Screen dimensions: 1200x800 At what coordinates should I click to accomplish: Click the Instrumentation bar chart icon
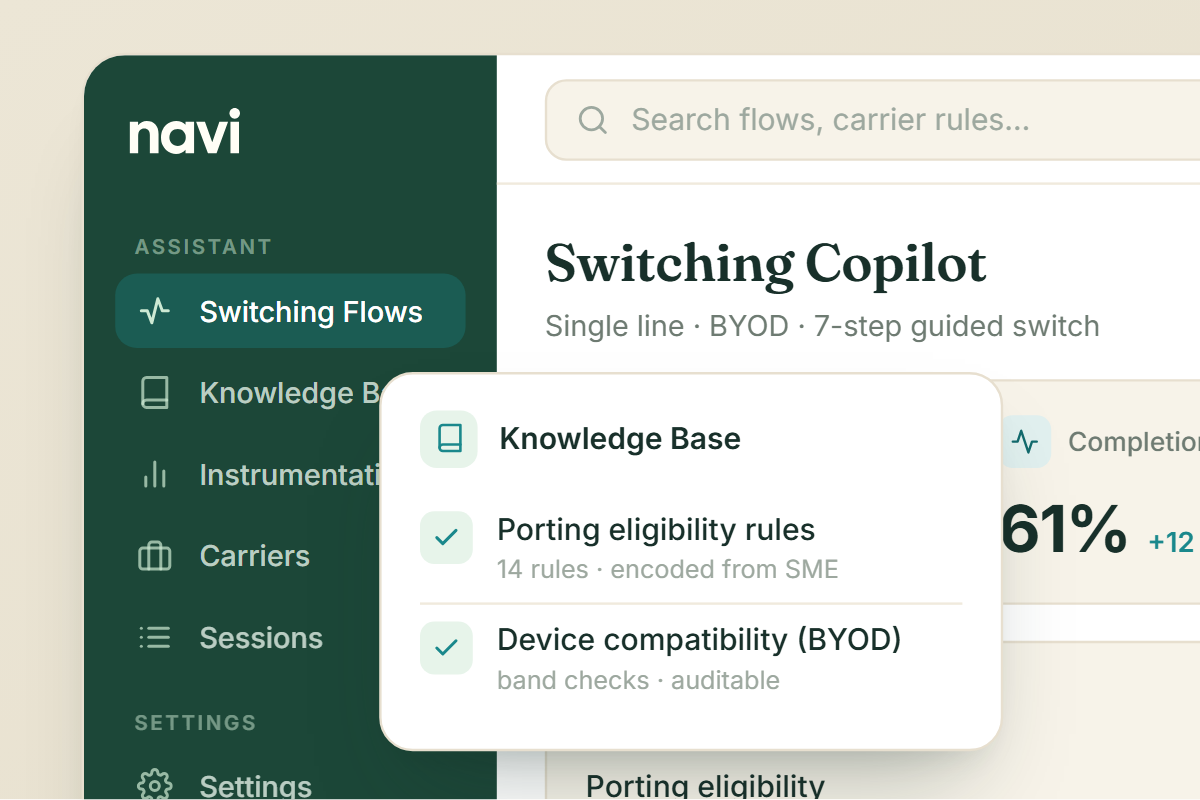(154, 474)
